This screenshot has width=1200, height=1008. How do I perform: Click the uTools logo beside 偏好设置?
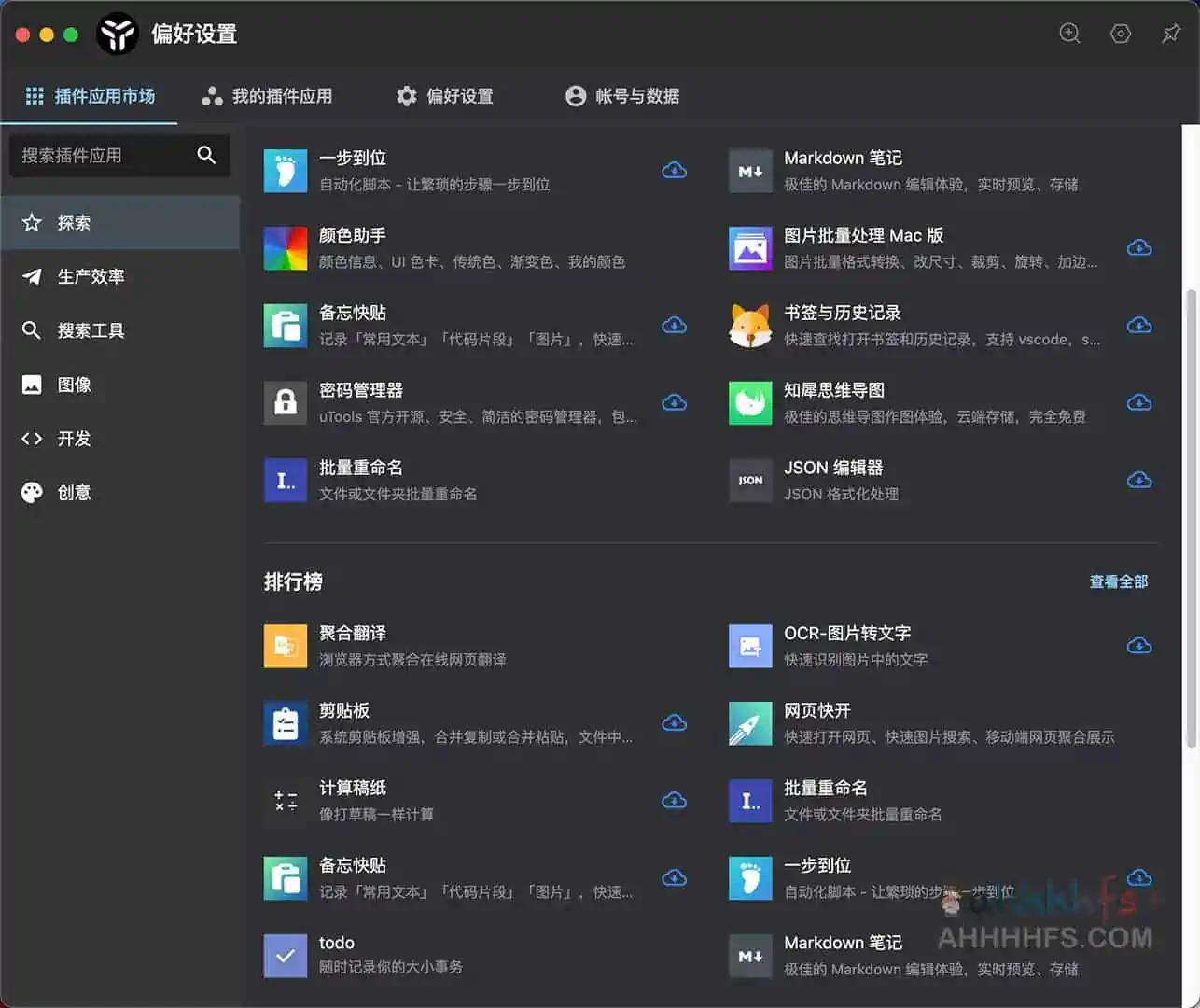(x=118, y=34)
